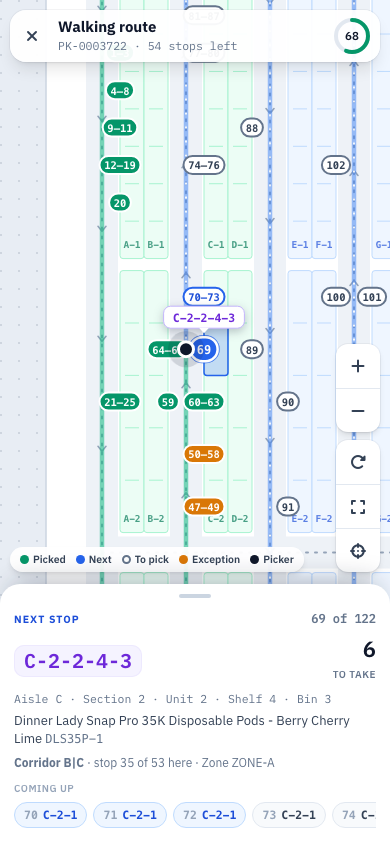Select the picked stop marker 59
The height and width of the screenshot is (844, 390).
(x=168, y=402)
